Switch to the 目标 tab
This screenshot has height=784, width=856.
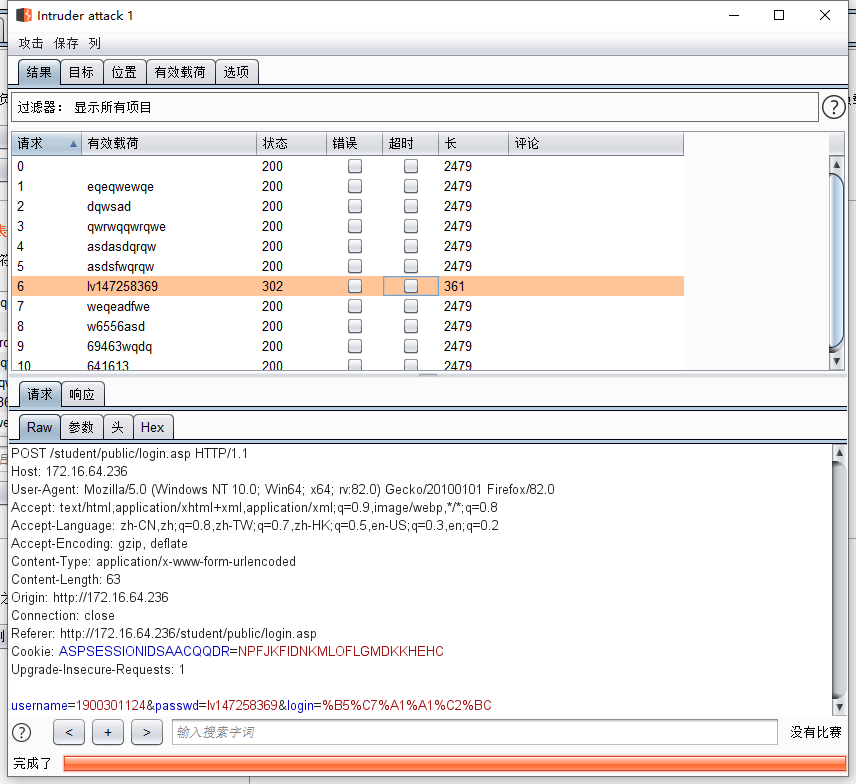point(81,72)
